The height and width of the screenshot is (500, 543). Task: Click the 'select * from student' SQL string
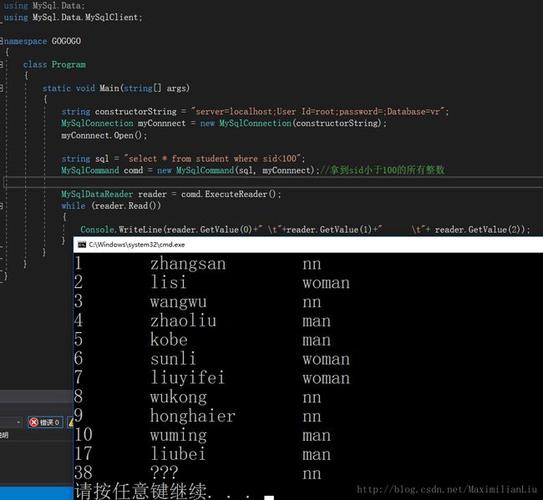pos(214,159)
